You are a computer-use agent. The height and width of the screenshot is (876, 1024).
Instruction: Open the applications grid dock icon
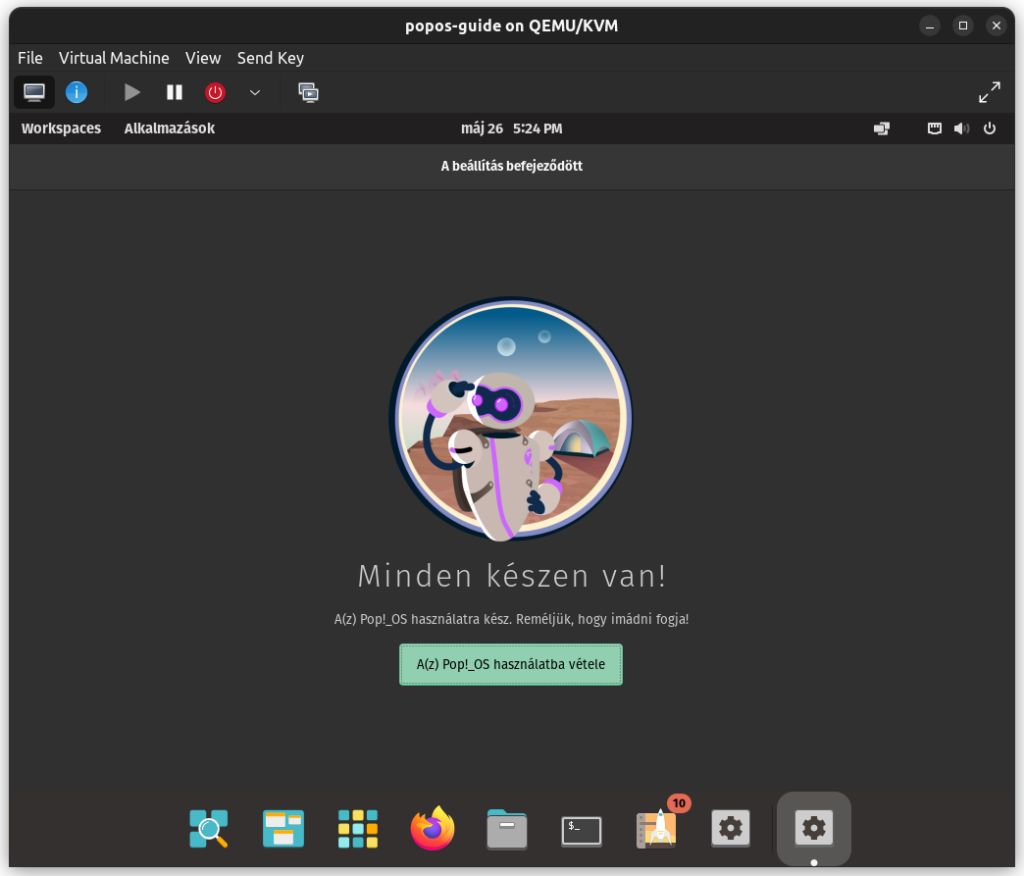[x=358, y=828]
